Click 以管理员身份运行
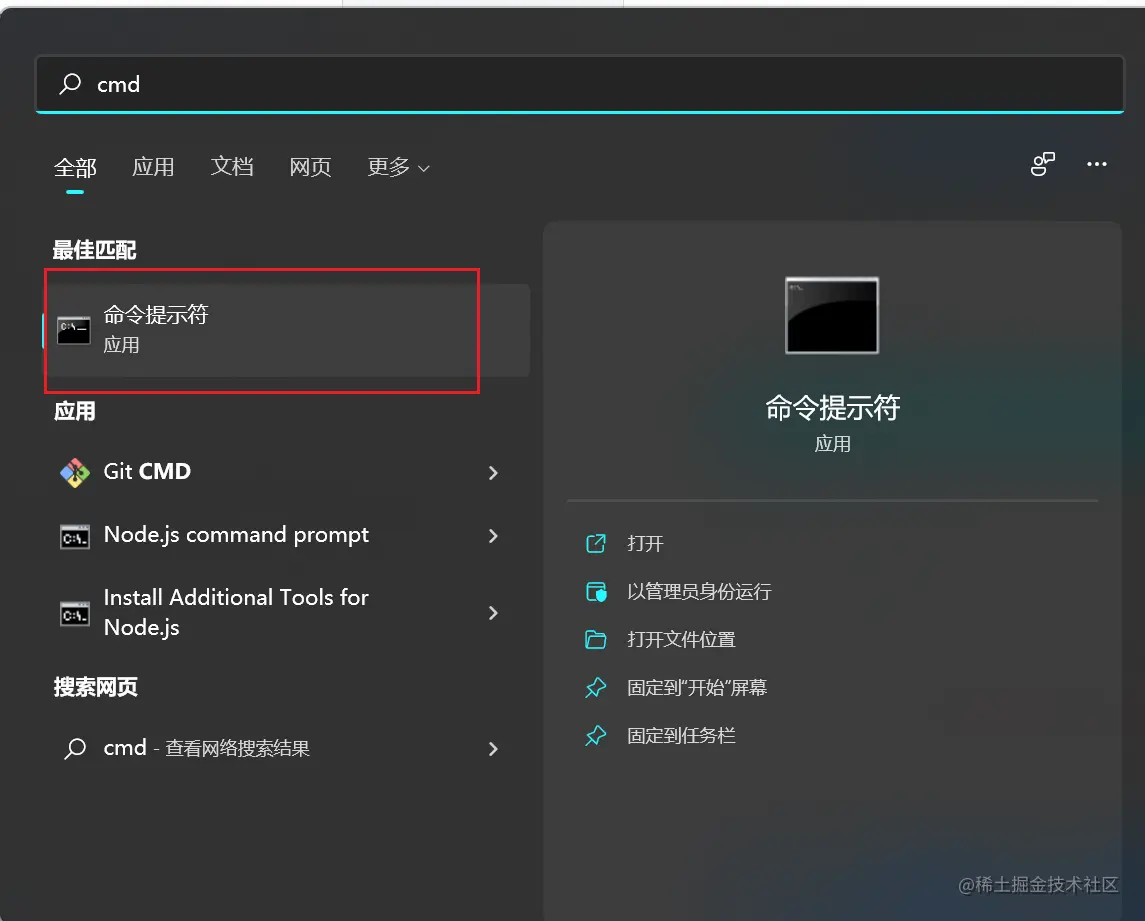Screen dimensions: 1145x921 [699, 592]
